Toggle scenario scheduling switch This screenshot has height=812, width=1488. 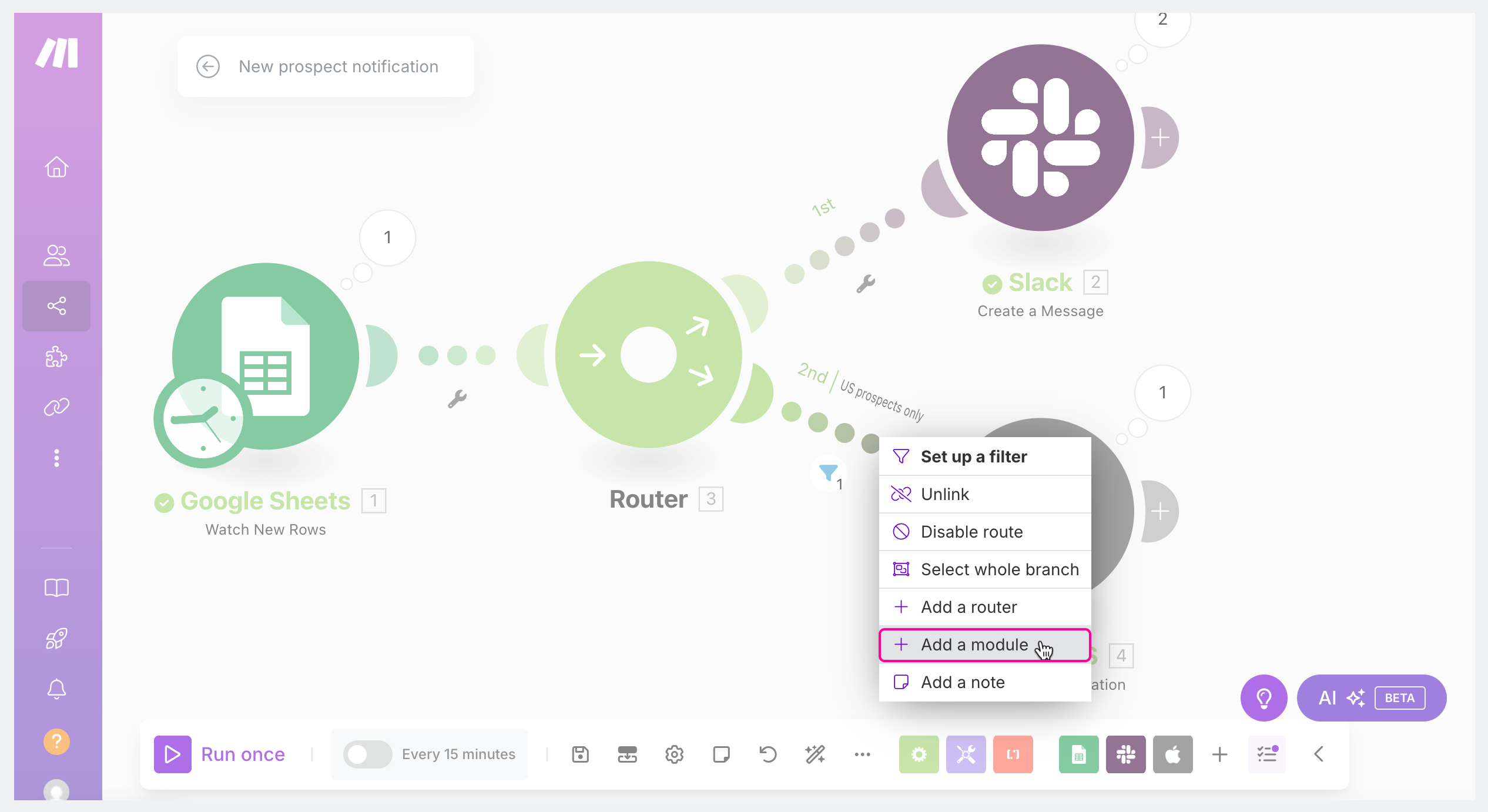click(x=367, y=754)
